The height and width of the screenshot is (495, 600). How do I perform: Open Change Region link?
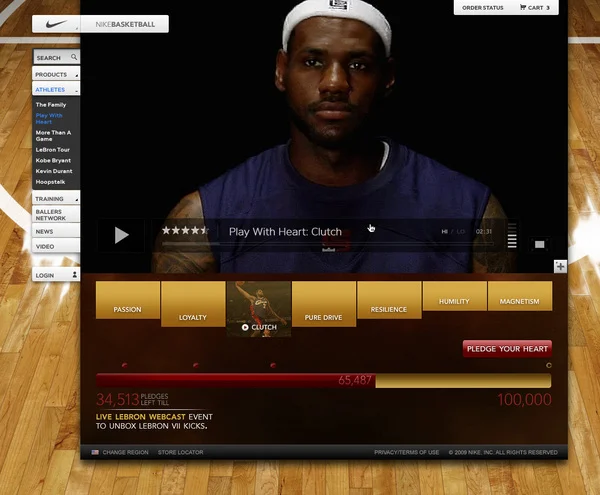point(125,452)
